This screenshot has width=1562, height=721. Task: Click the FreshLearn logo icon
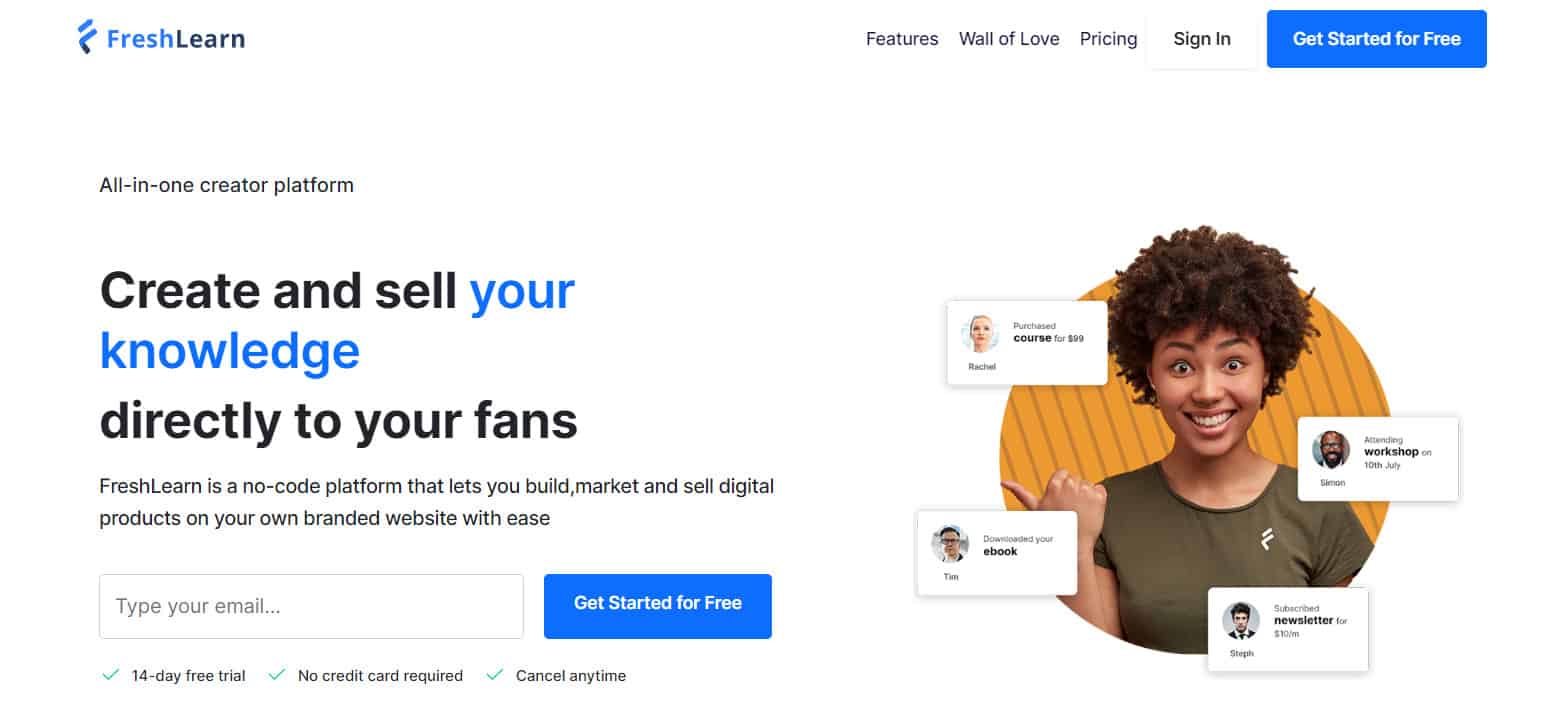pyautogui.click(x=87, y=37)
